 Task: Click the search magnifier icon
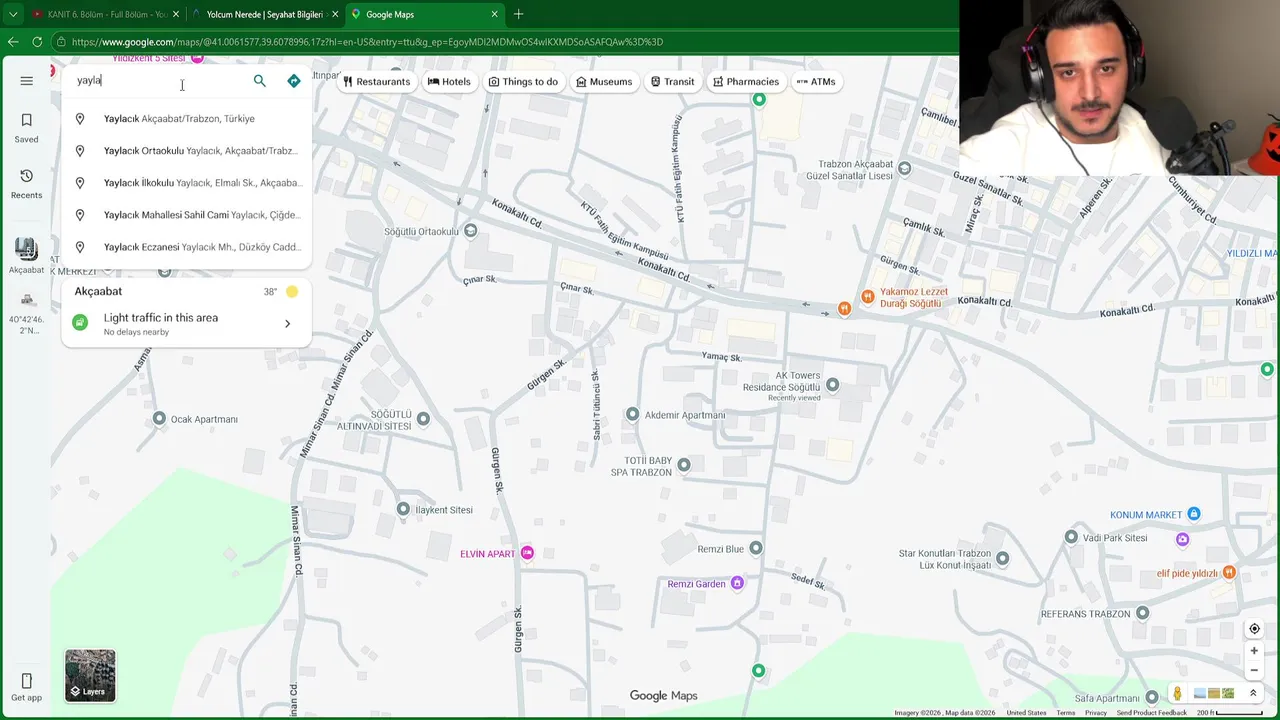pos(260,81)
